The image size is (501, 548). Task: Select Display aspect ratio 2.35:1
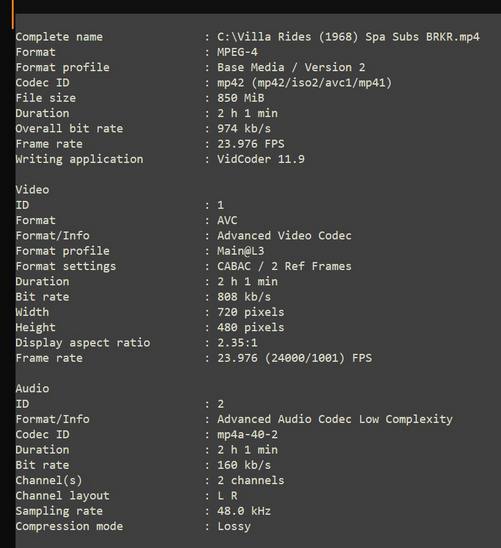click(237, 343)
